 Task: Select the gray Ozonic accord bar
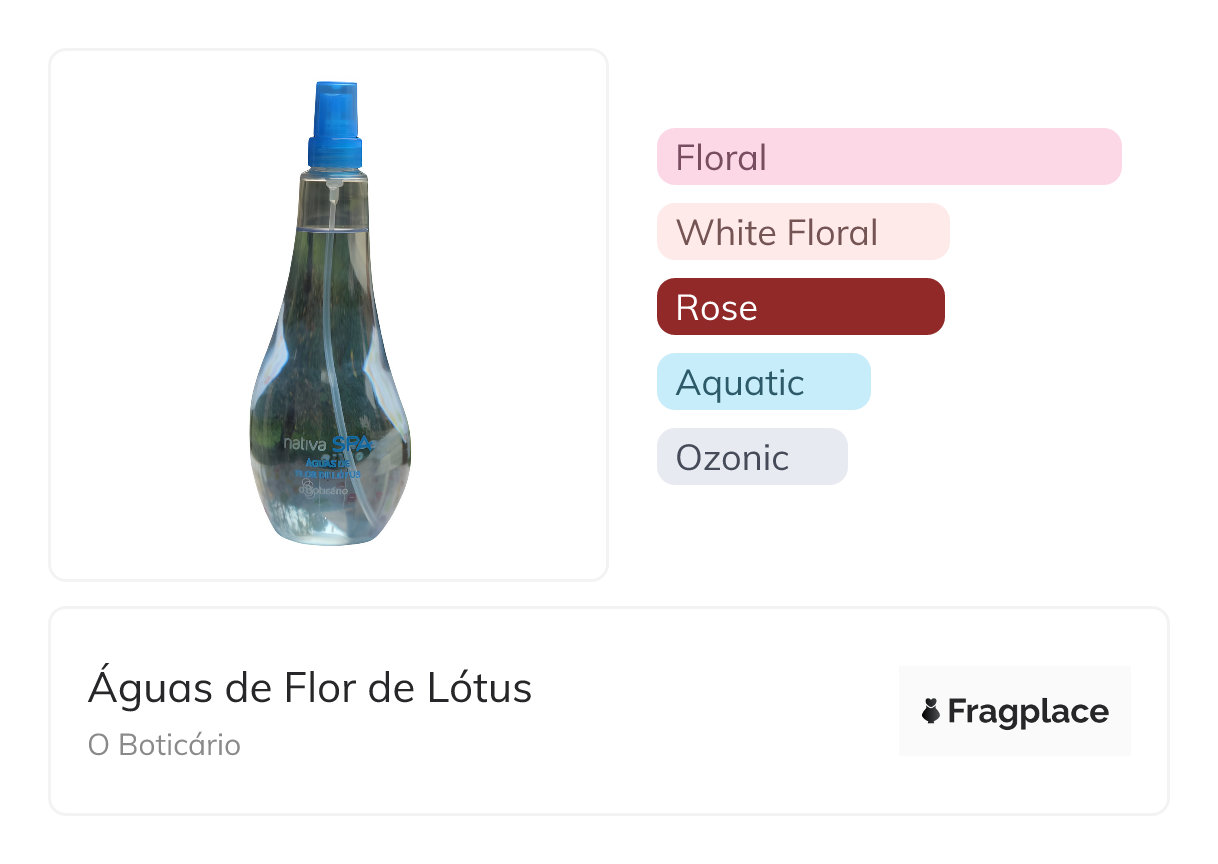click(751, 457)
